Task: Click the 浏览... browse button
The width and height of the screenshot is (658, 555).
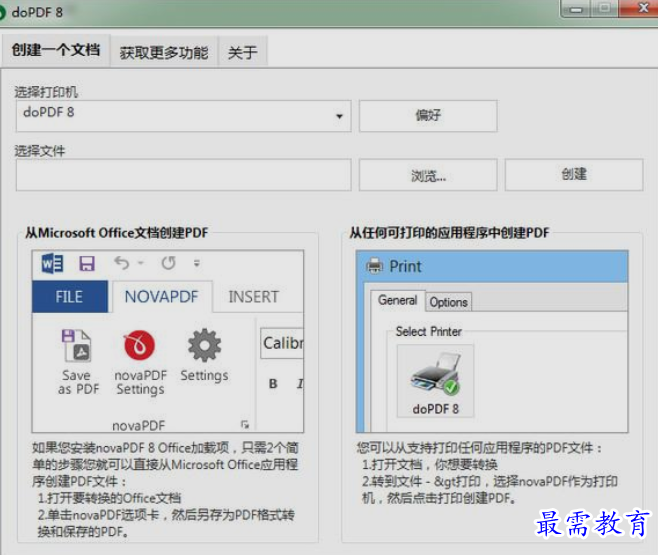Action: (x=428, y=175)
